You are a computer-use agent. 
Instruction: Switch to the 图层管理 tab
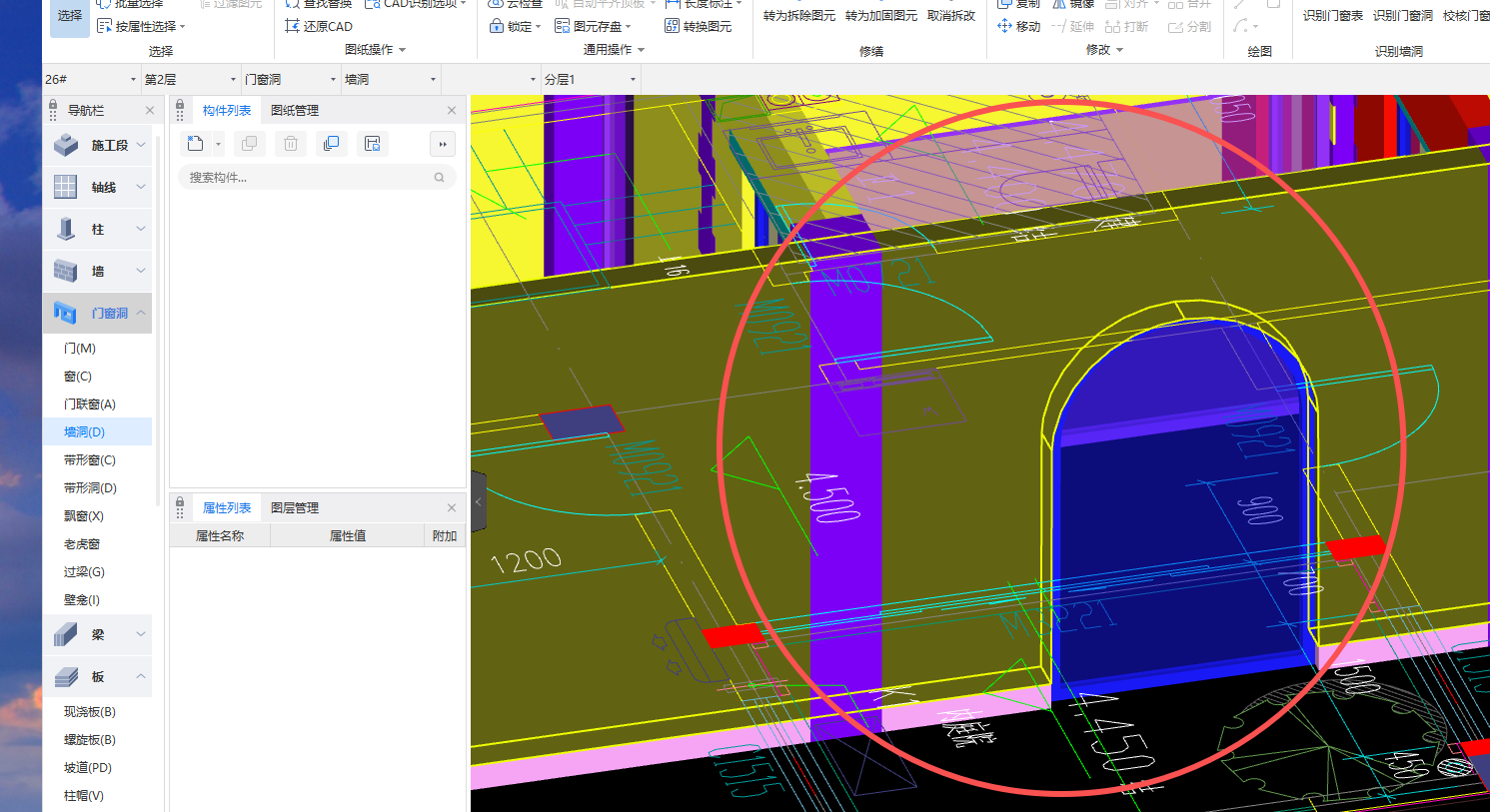point(295,508)
